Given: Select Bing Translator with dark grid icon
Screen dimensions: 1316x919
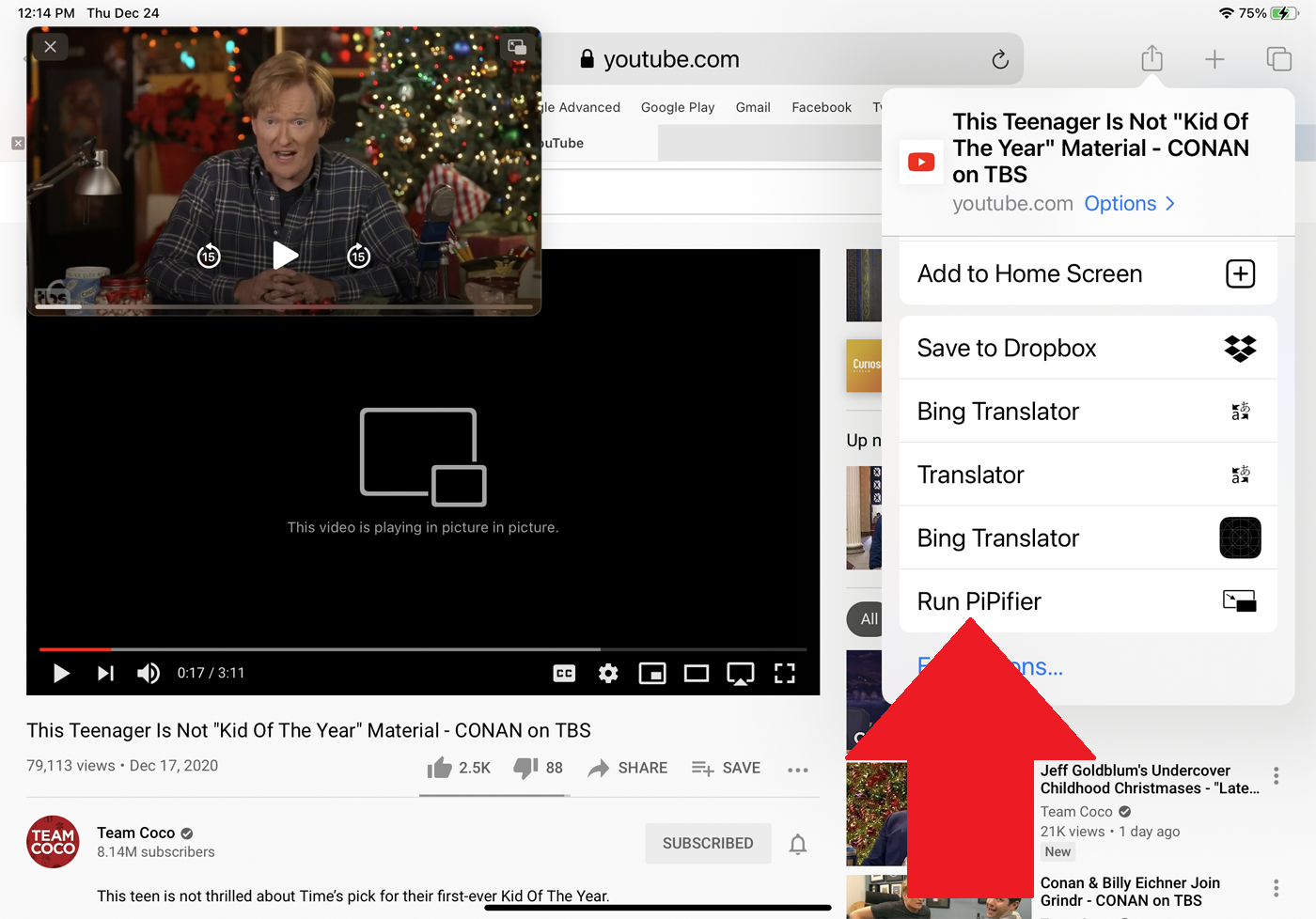Looking at the screenshot, I should (1088, 537).
